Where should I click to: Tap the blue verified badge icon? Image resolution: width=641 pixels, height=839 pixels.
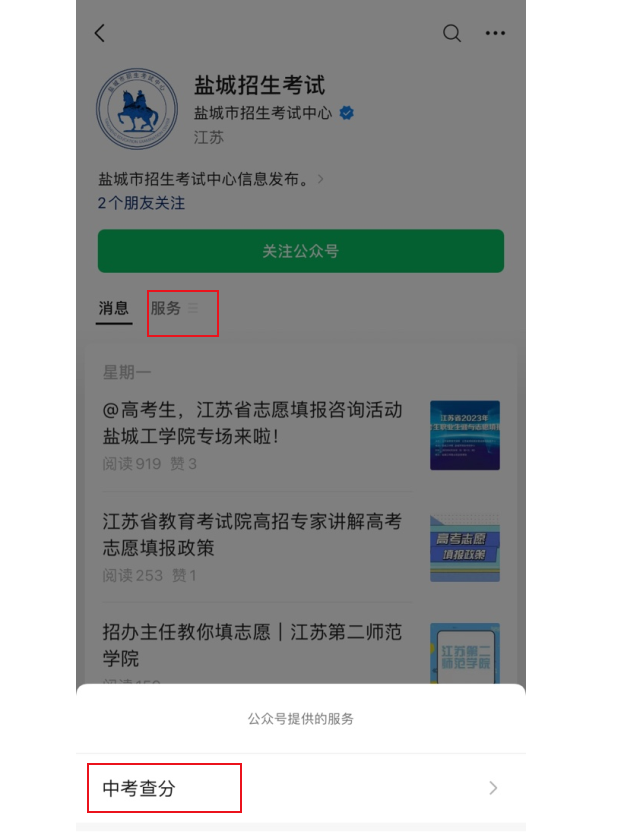347,113
